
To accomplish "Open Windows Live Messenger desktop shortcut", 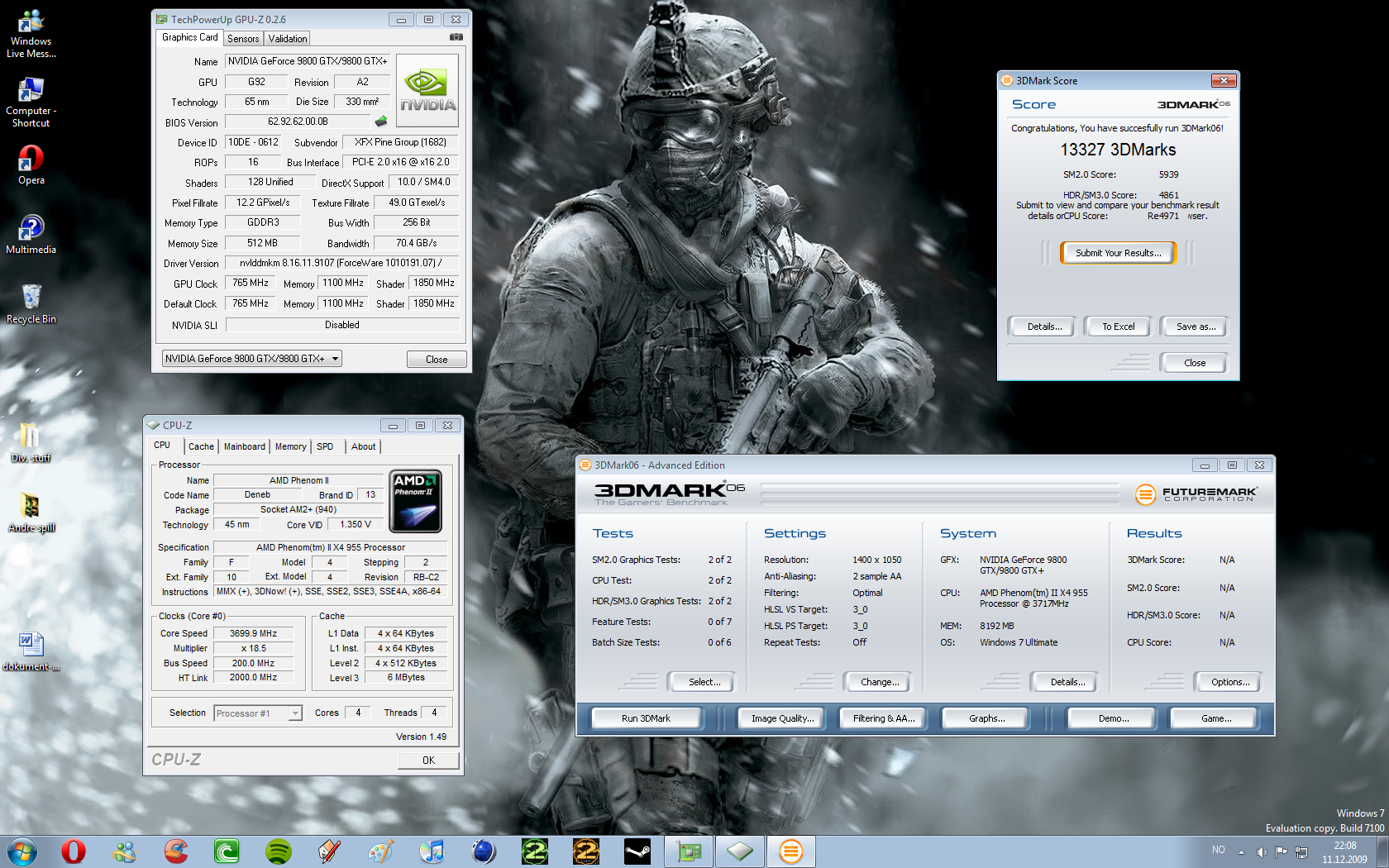I will (x=31, y=34).
